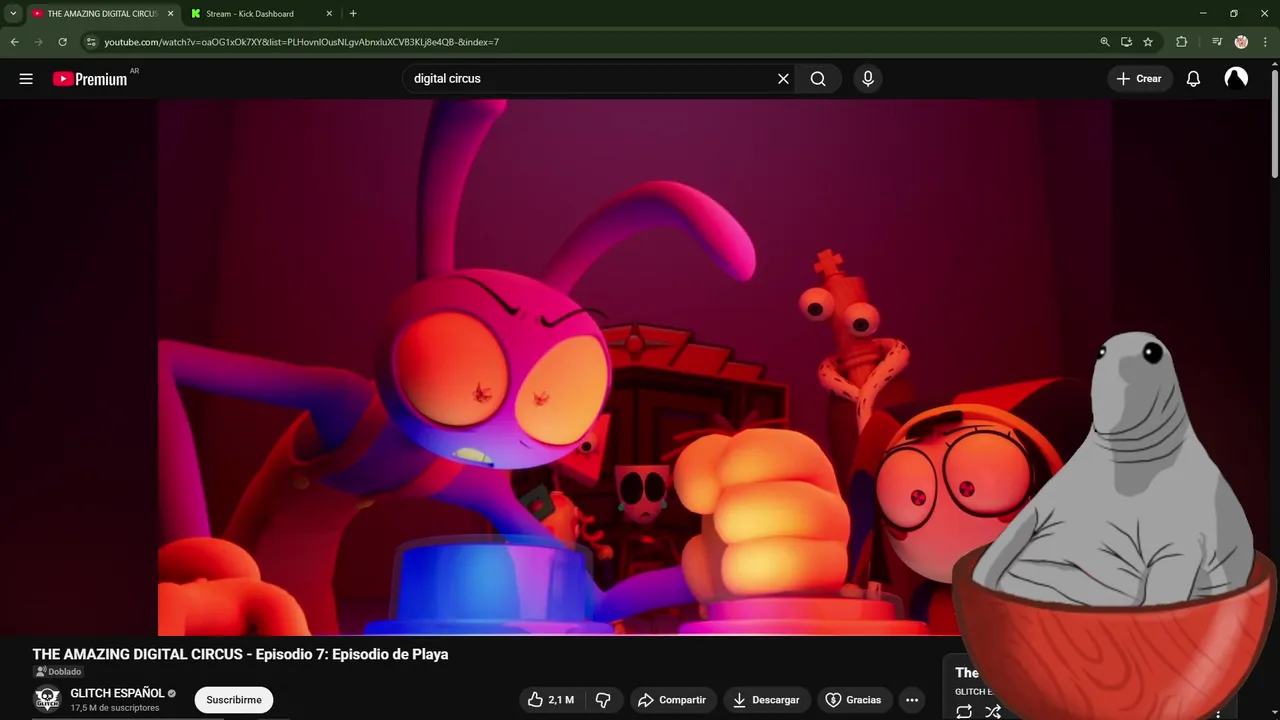Open GLITCH ESPAÑOL channel name link

coord(117,693)
